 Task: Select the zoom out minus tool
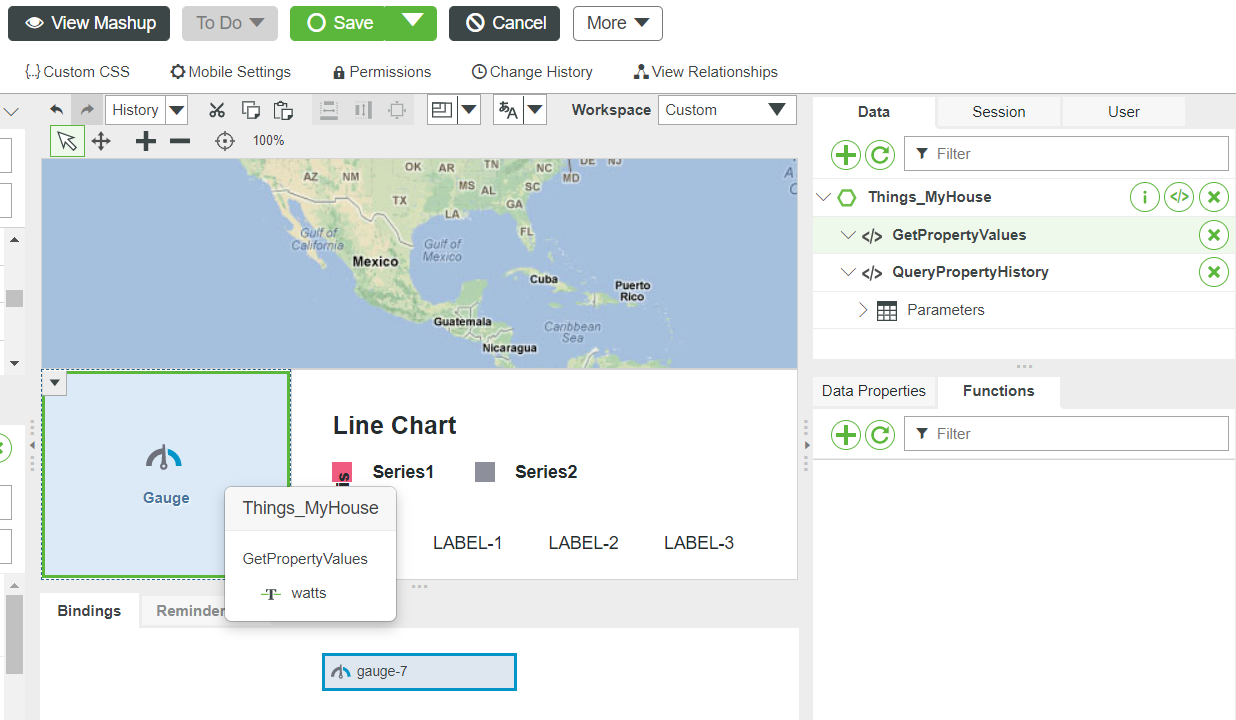179,140
